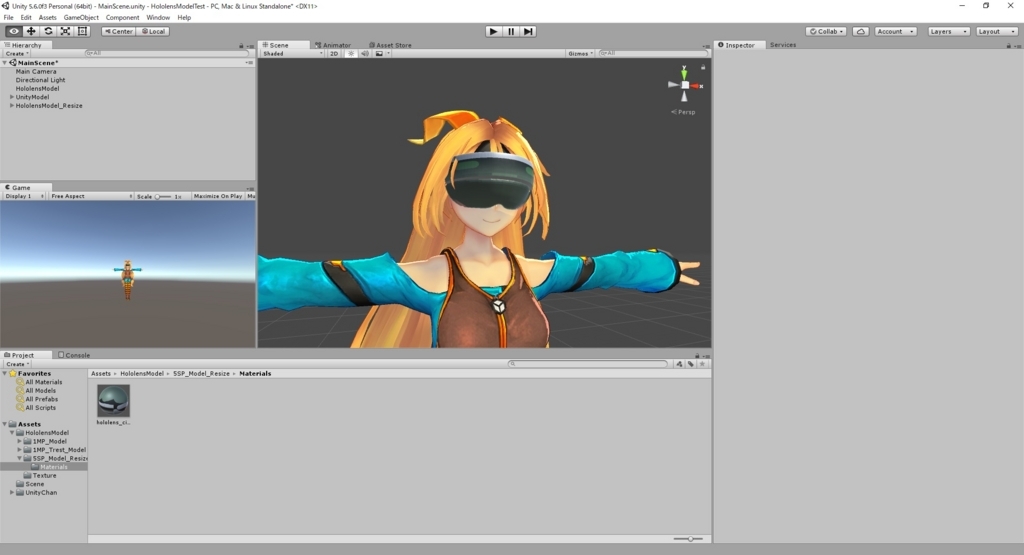
Task: Click the Scene view search field
Action: coord(653,54)
